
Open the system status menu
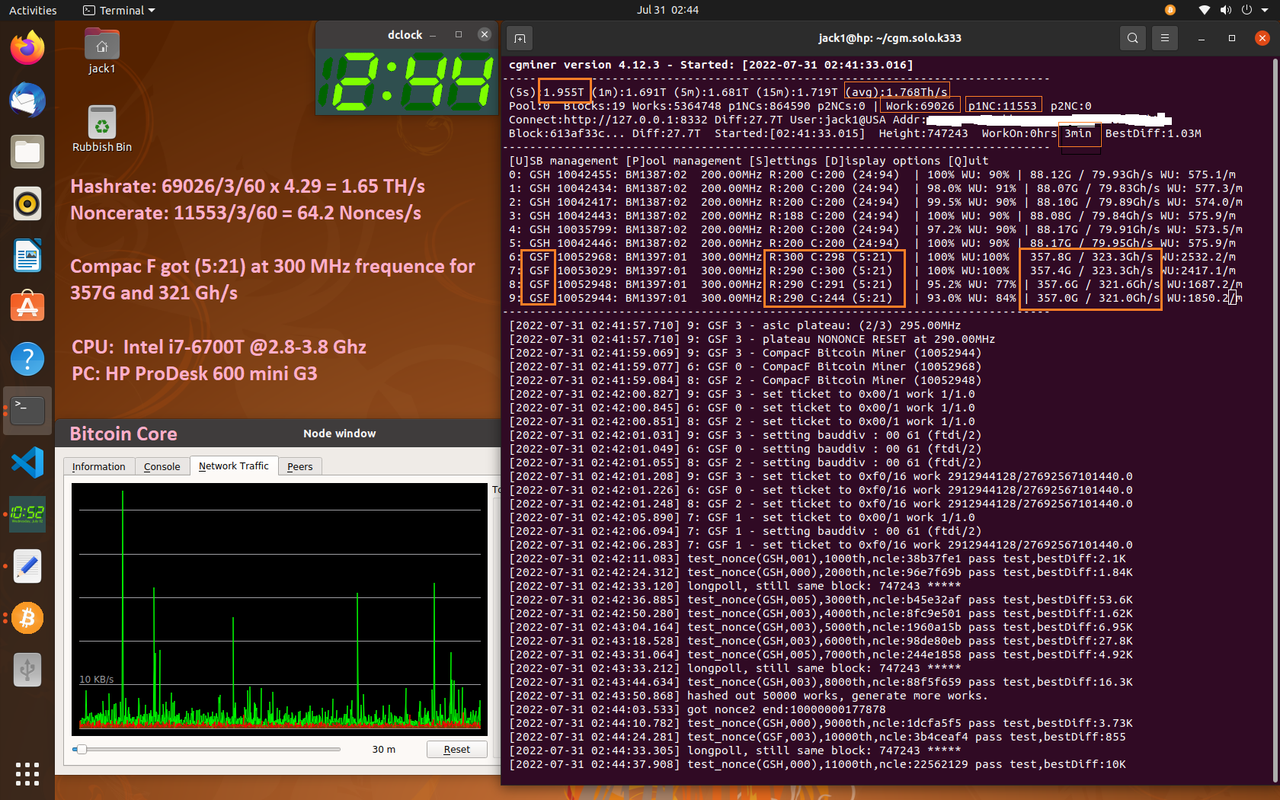tap(1235, 10)
